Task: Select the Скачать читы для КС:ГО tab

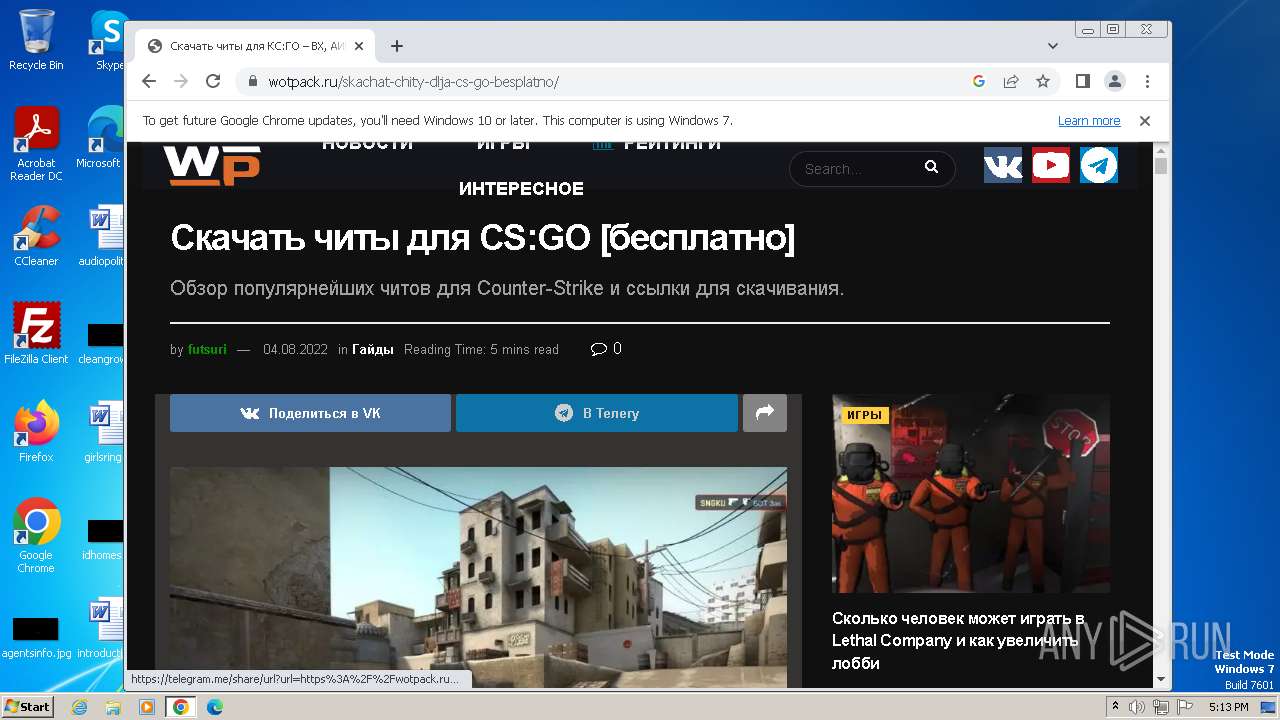Action: 256,46
